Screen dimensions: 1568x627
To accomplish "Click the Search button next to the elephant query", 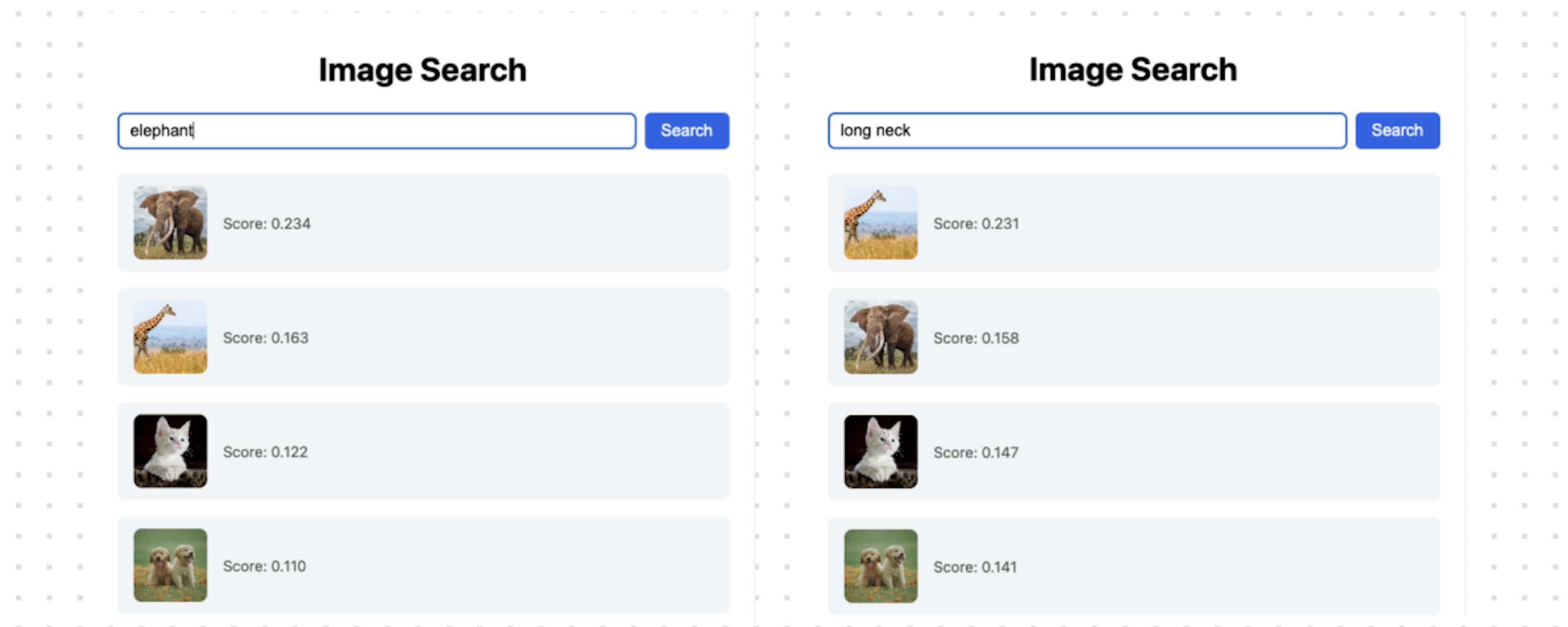I will pos(686,130).
